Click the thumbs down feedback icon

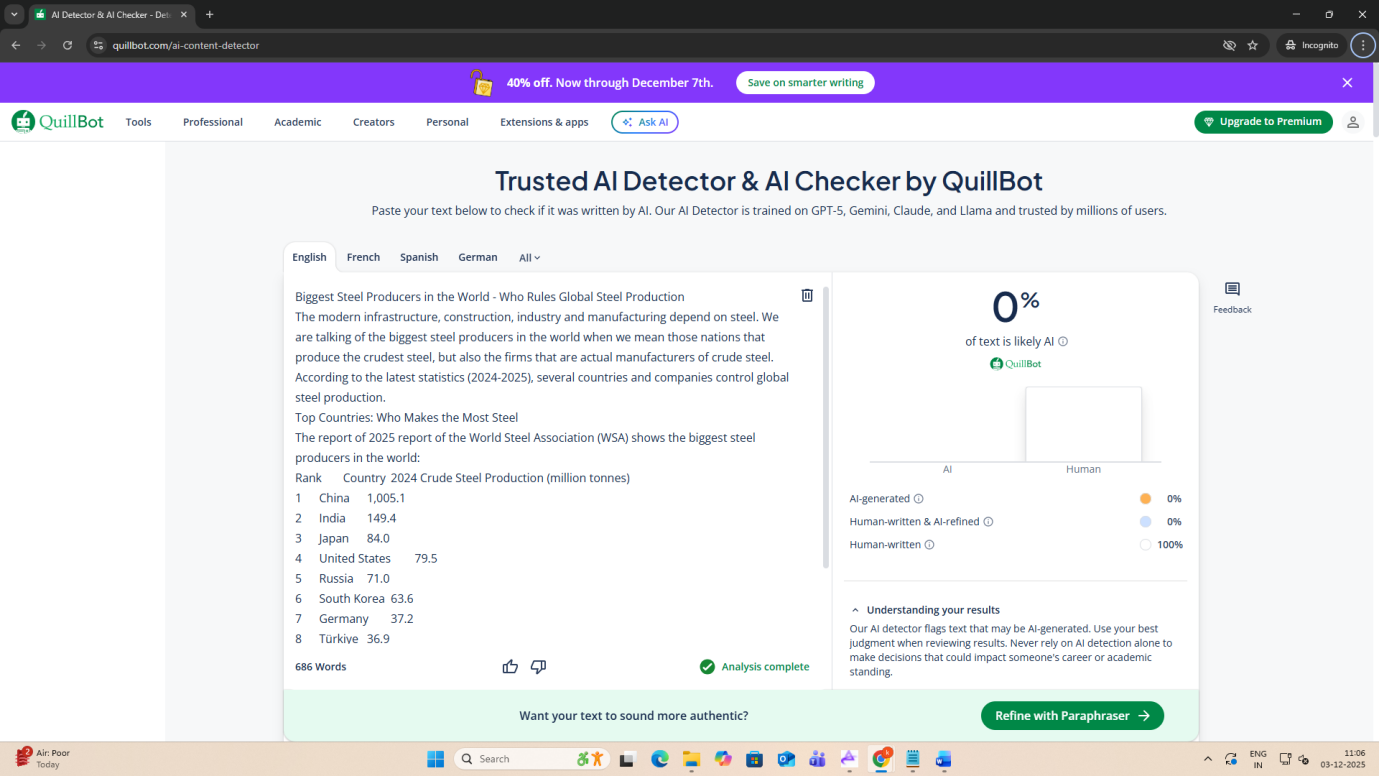click(538, 667)
